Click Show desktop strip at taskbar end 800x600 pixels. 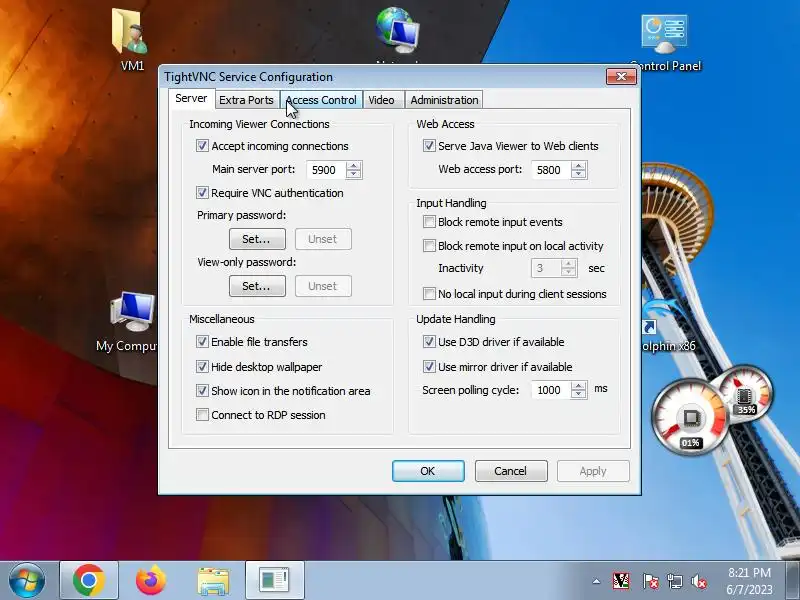(794, 581)
